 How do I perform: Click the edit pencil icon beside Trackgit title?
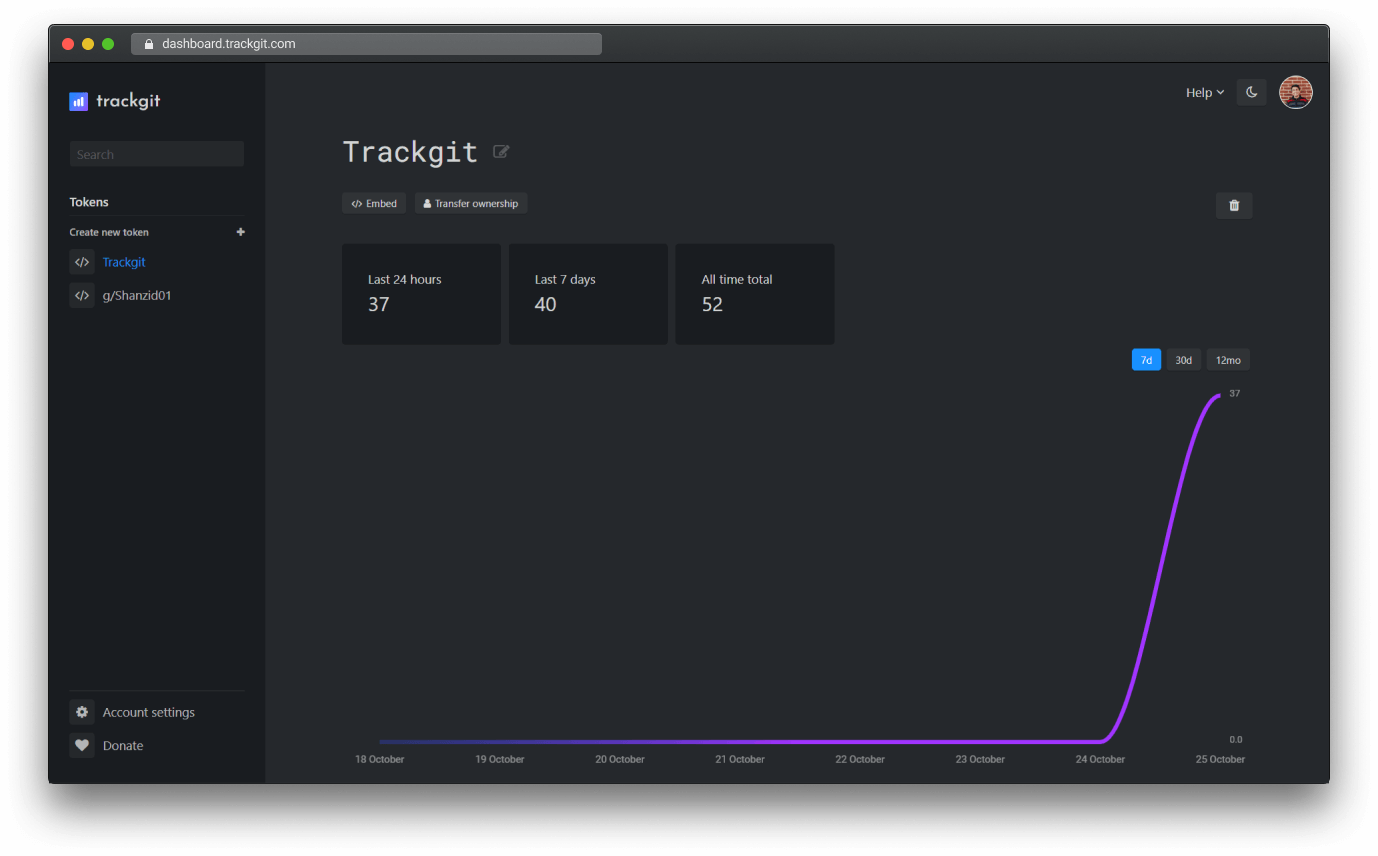[x=501, y=152]
